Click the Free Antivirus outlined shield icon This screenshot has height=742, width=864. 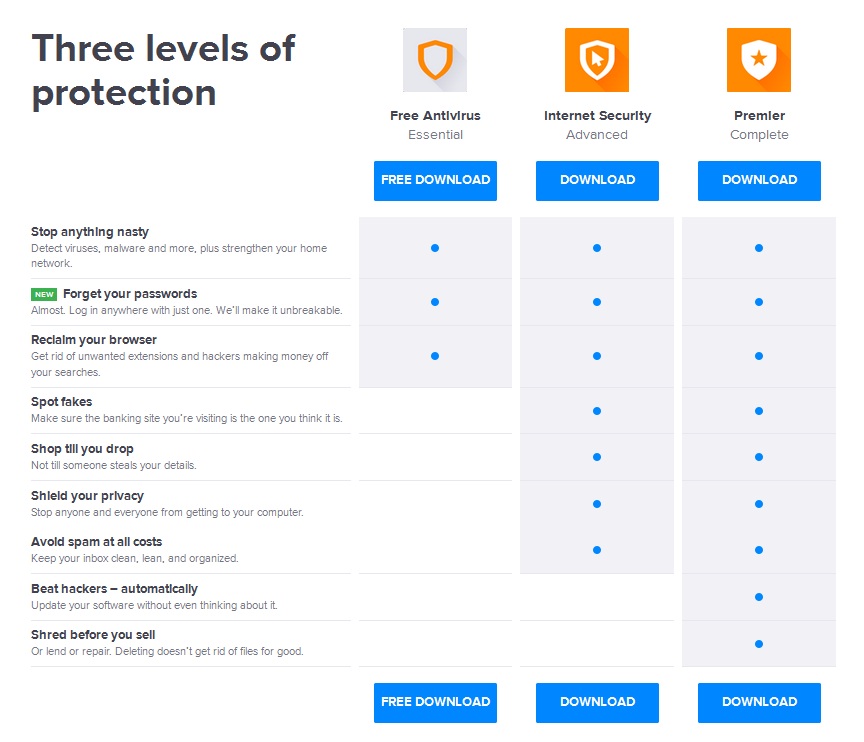[435, 60]
